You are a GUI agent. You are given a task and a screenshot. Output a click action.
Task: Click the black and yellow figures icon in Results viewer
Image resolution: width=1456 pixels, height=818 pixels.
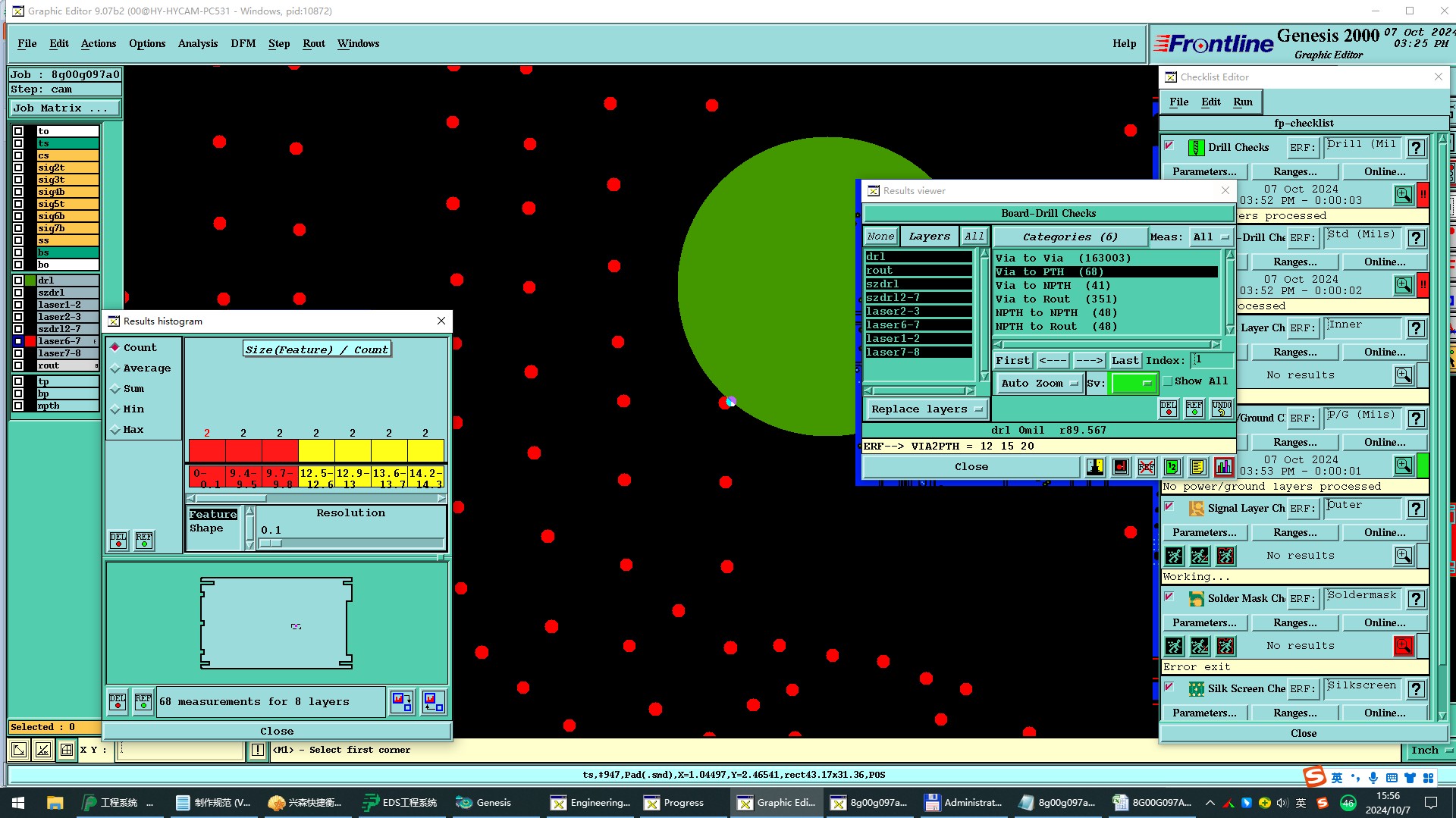1094,467
